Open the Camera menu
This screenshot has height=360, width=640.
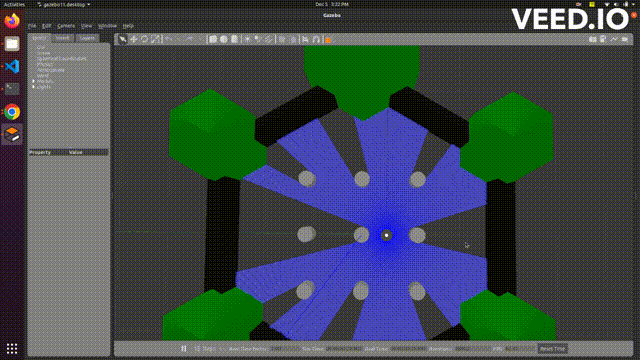[66, 26]
